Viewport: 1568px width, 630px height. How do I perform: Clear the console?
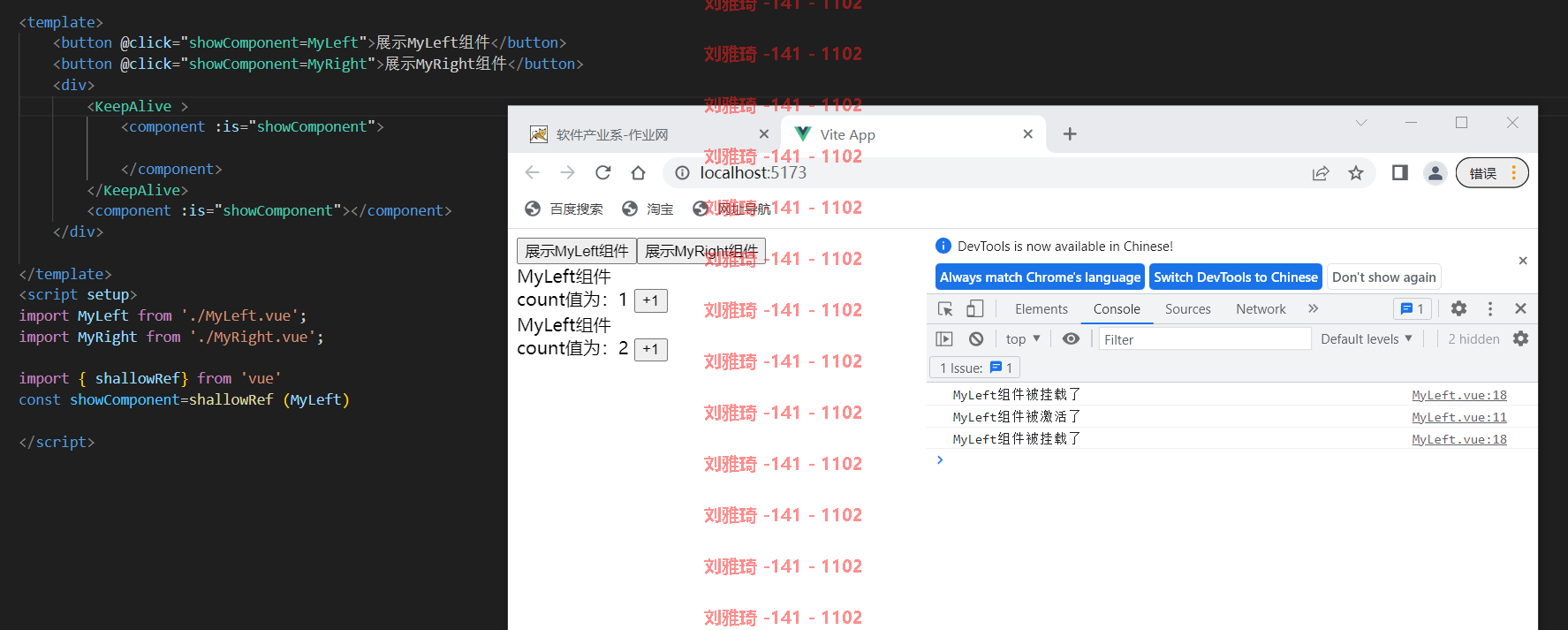tap(976, 338)
